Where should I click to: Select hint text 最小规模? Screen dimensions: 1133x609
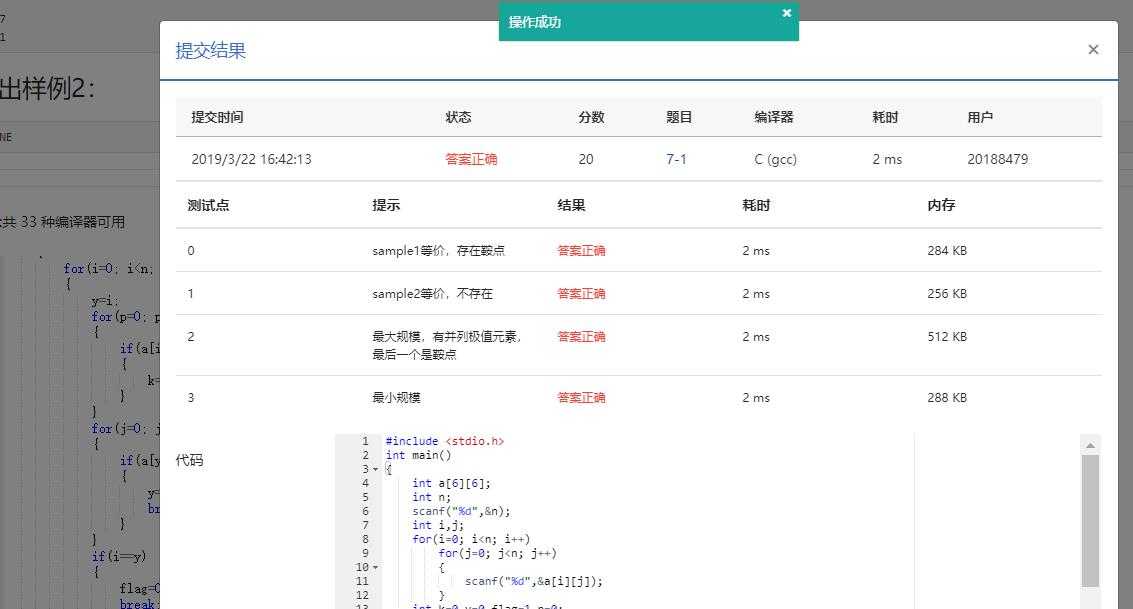click(396, 398)
